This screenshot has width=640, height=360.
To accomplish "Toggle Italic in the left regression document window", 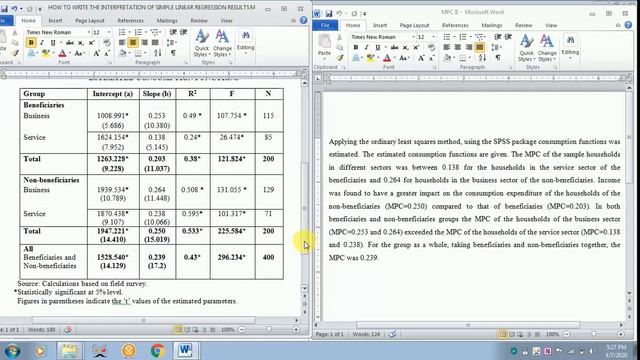I will point(42,43).
